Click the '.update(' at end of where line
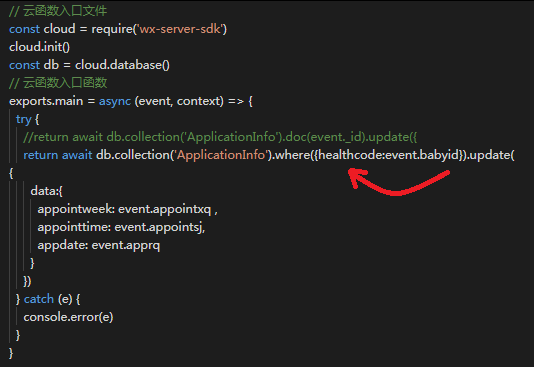534x367 pixels. pyautogui.click(x=490, y=155)
